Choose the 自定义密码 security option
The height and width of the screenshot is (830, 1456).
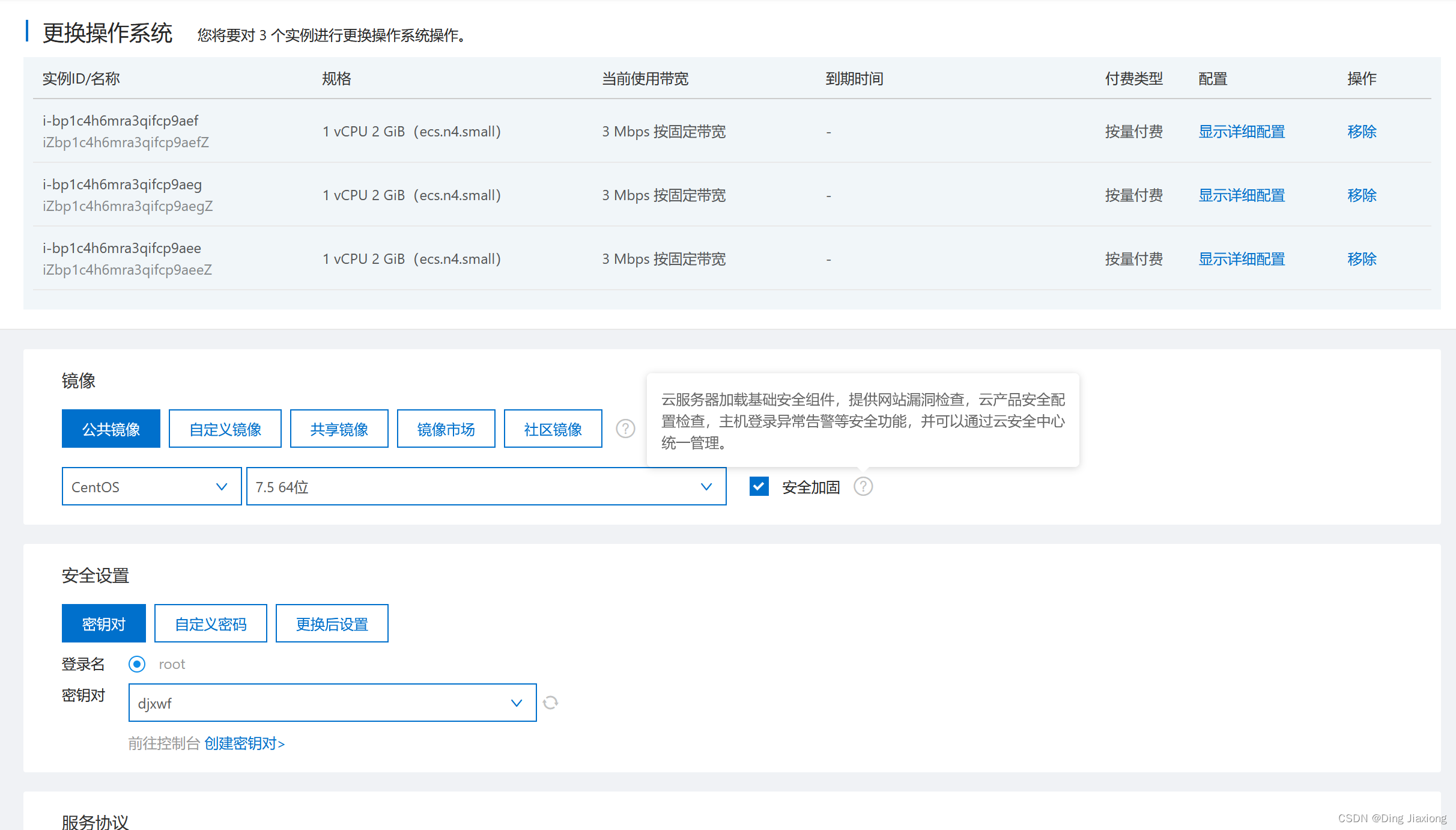pyautogui.click(x=211, y=623)
